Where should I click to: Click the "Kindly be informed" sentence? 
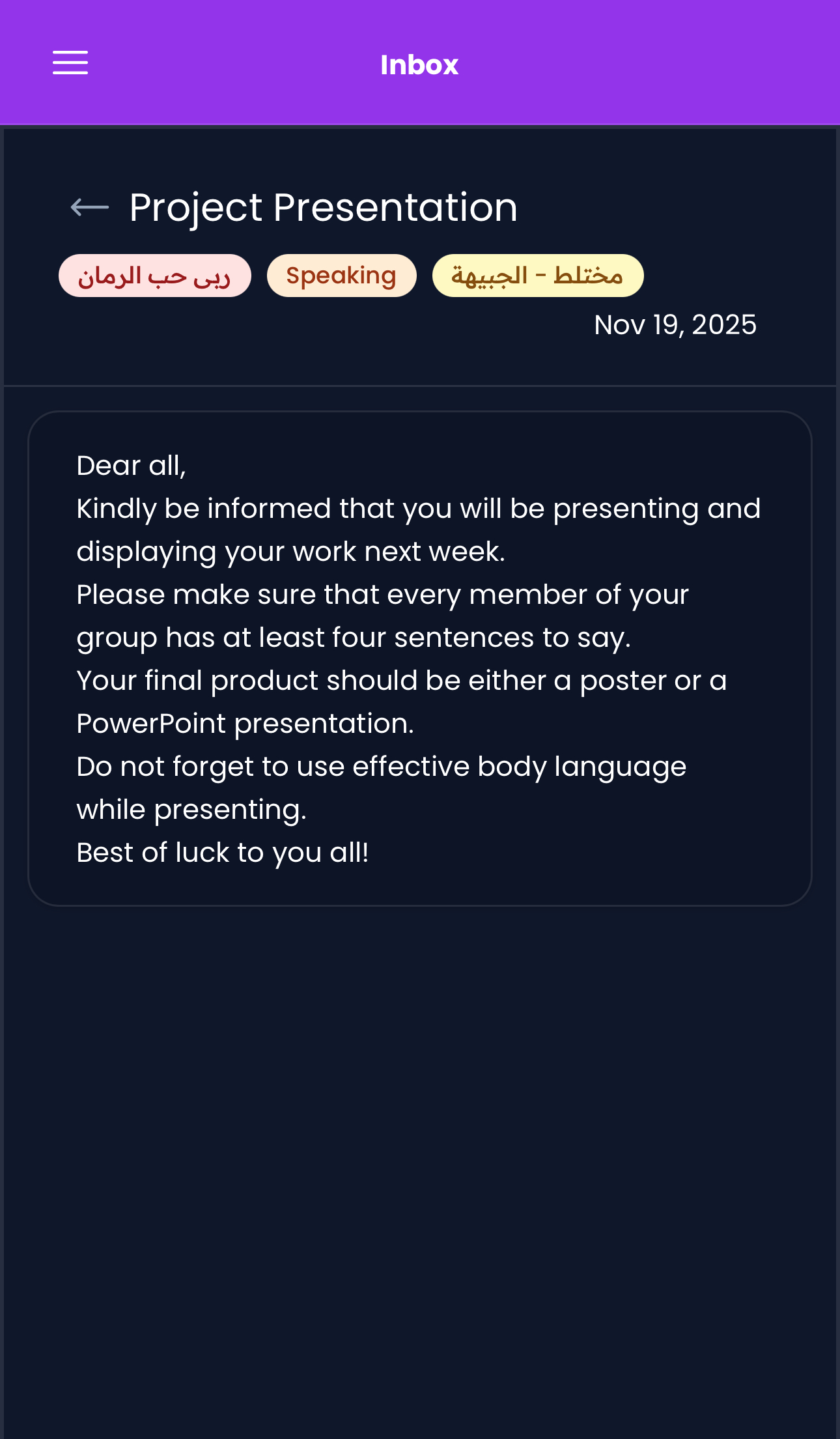tap(417, 509)
